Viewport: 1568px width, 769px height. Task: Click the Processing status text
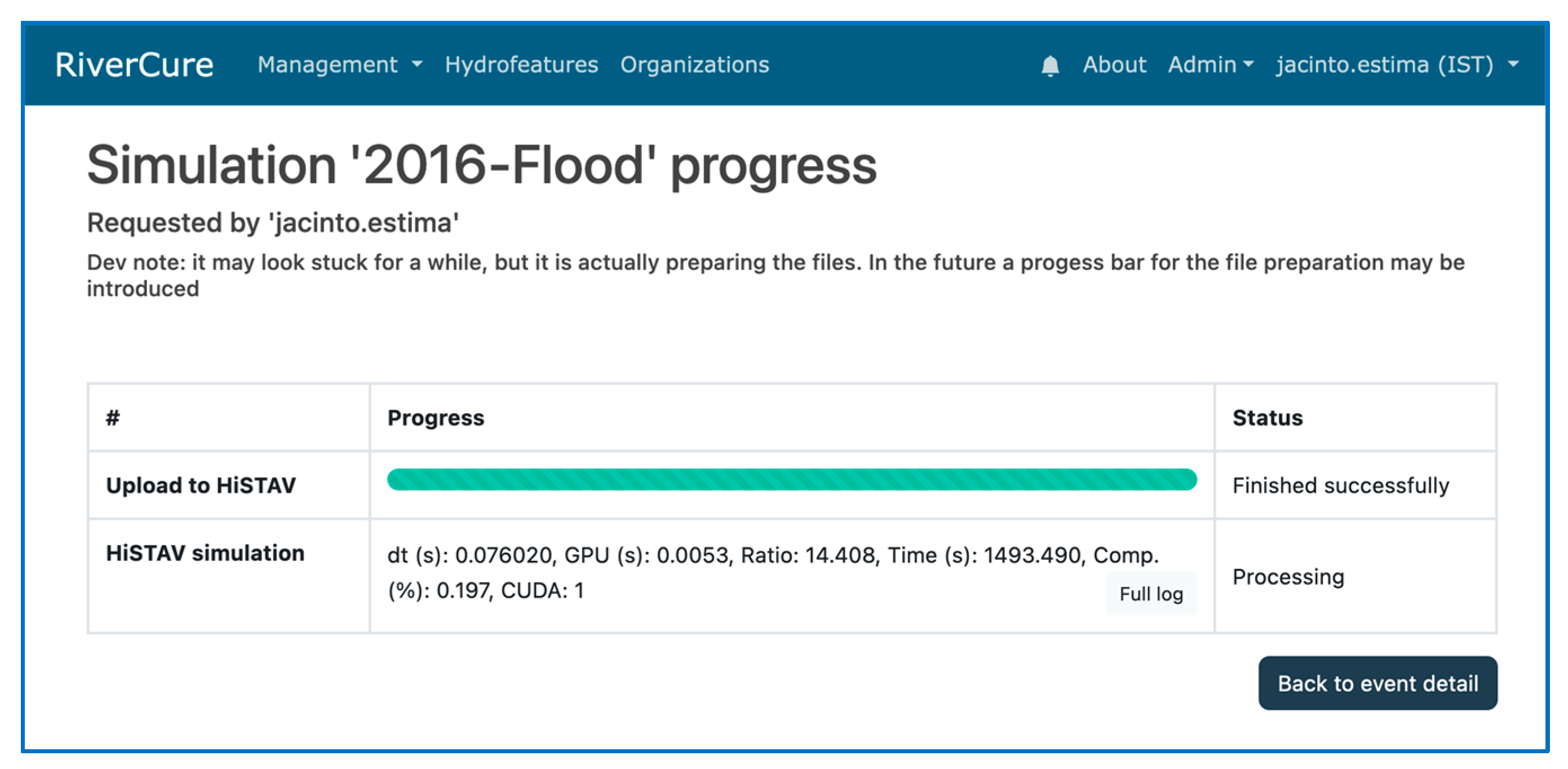pyautogui.click(x=1288, y=577)
